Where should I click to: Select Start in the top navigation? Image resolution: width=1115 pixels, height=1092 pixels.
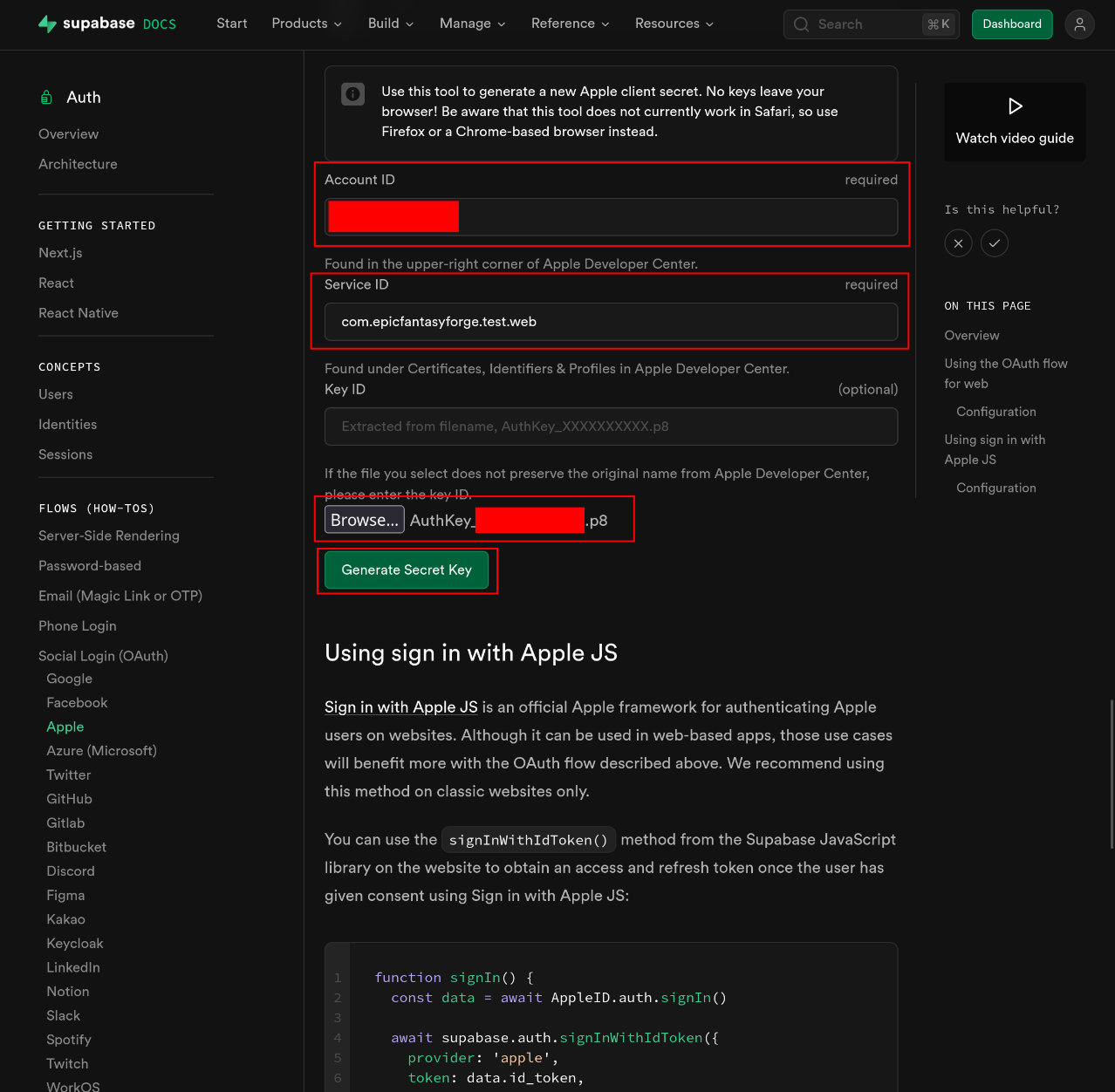(231, 24)
